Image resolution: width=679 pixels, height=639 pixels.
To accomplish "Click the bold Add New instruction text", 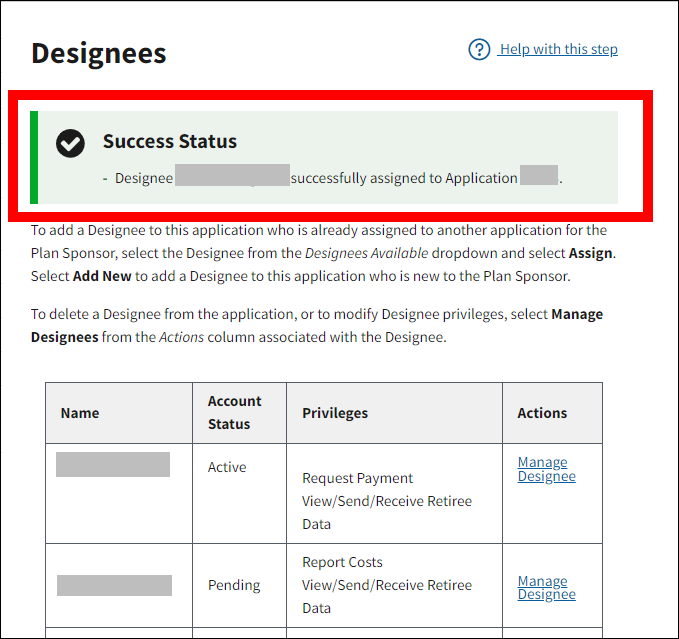I will coord(101,275).
